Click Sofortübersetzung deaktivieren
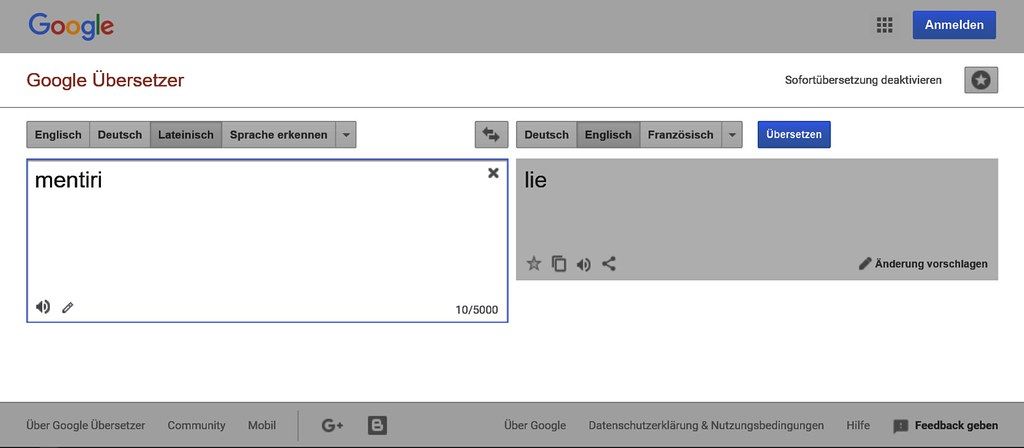Screen dimensions: 1024x448 click(863, 80)
